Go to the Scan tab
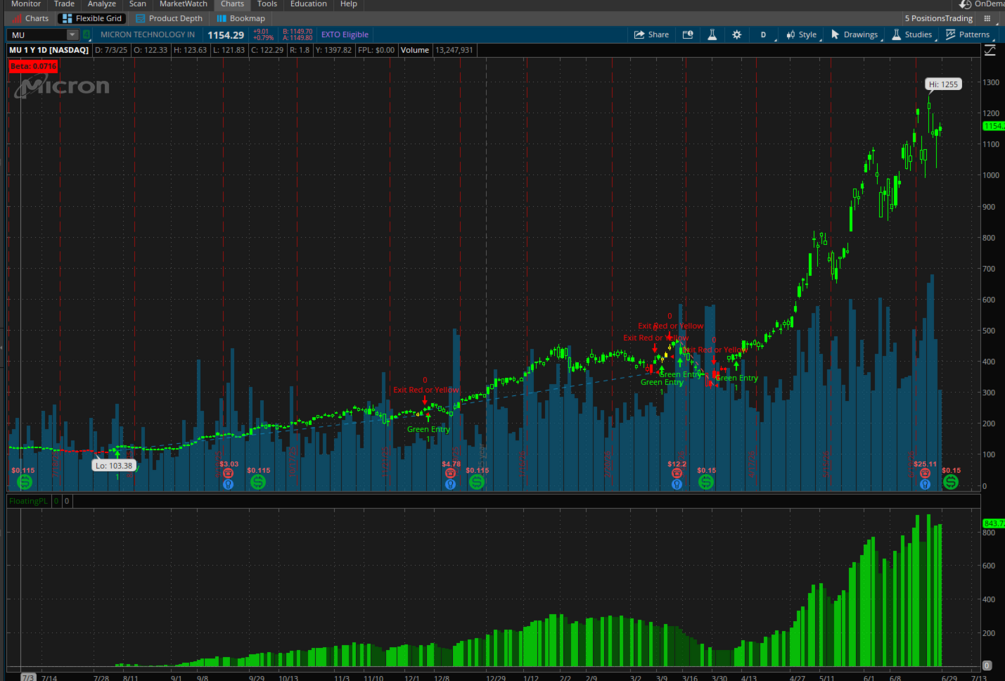This screenshot has height=681, width=1005. [138, 4]
